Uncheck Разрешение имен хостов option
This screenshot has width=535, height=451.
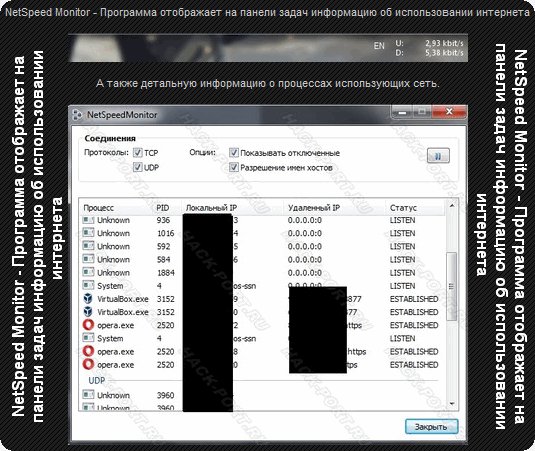[x=234, y=167]
